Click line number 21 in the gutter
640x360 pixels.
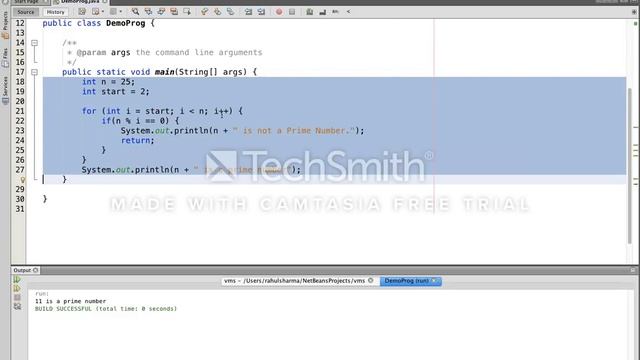pos(20,111)
